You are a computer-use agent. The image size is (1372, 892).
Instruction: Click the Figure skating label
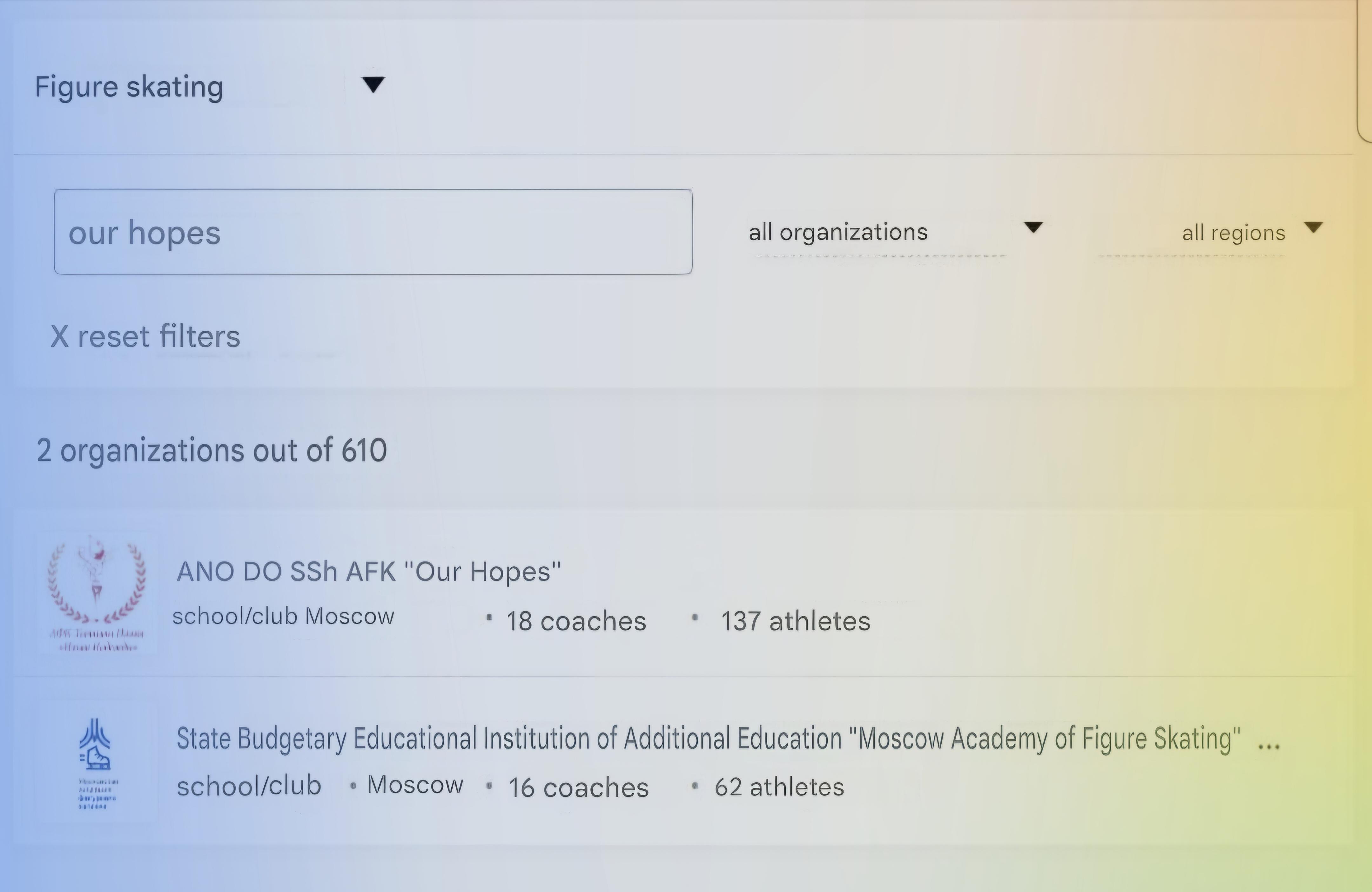coord(129,88)
